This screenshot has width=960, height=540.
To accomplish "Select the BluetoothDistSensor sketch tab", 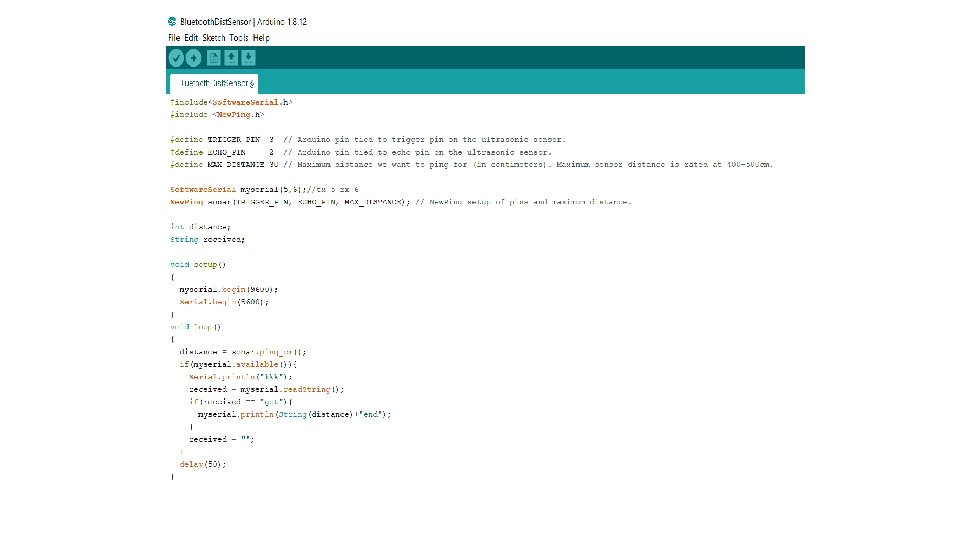I will (x=214, y=83).
